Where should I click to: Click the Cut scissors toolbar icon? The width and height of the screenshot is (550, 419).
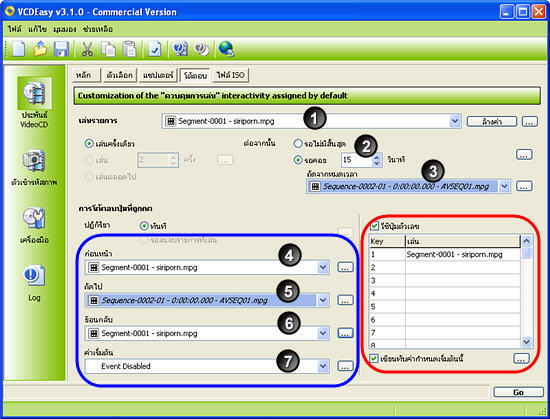[x=87, y=49]
